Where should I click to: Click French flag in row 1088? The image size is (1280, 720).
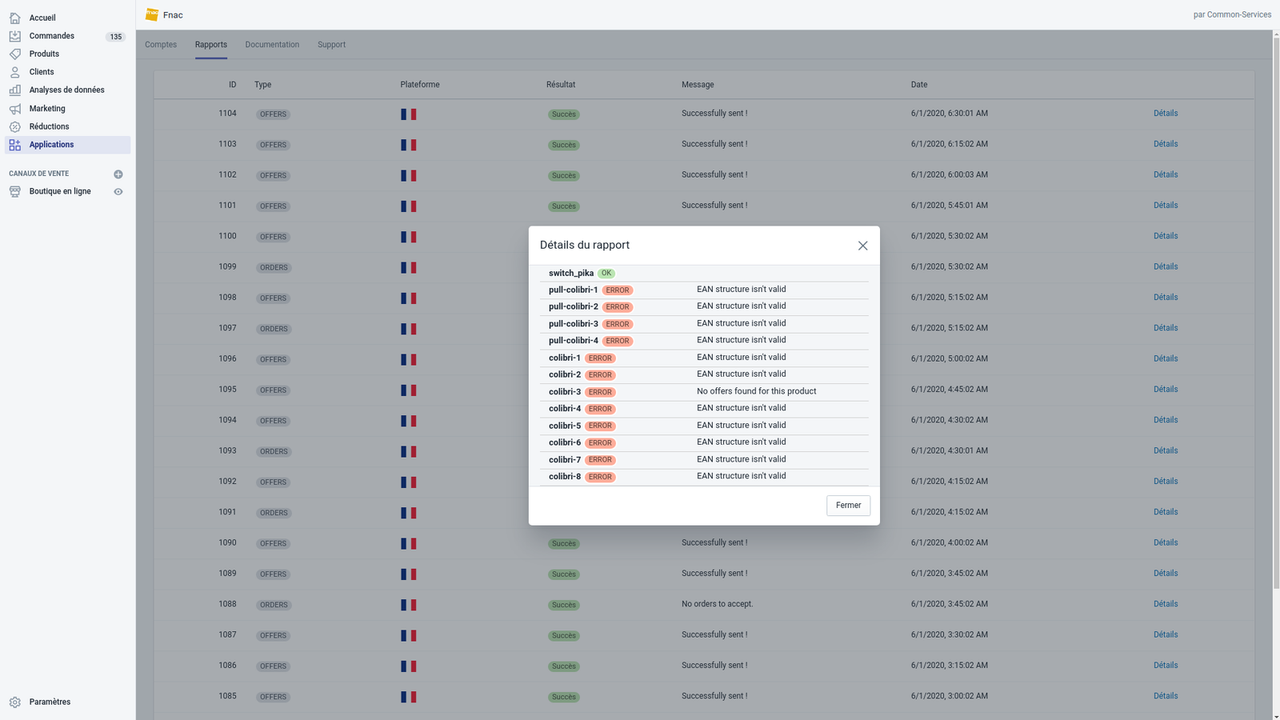[x=408, y=604]
